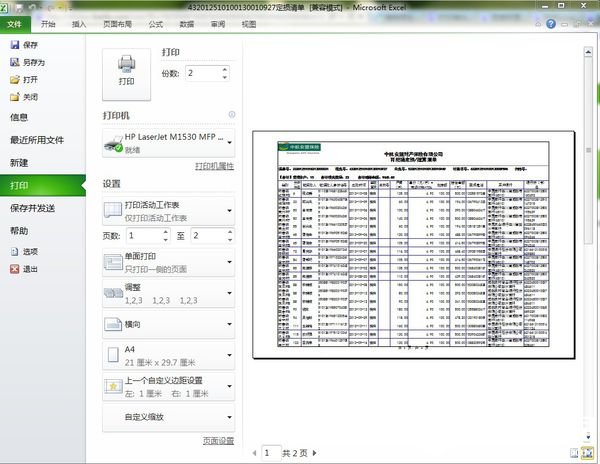
Task: Open 单面打印 duplex dropdown
Action: click(x=169, y=262)
